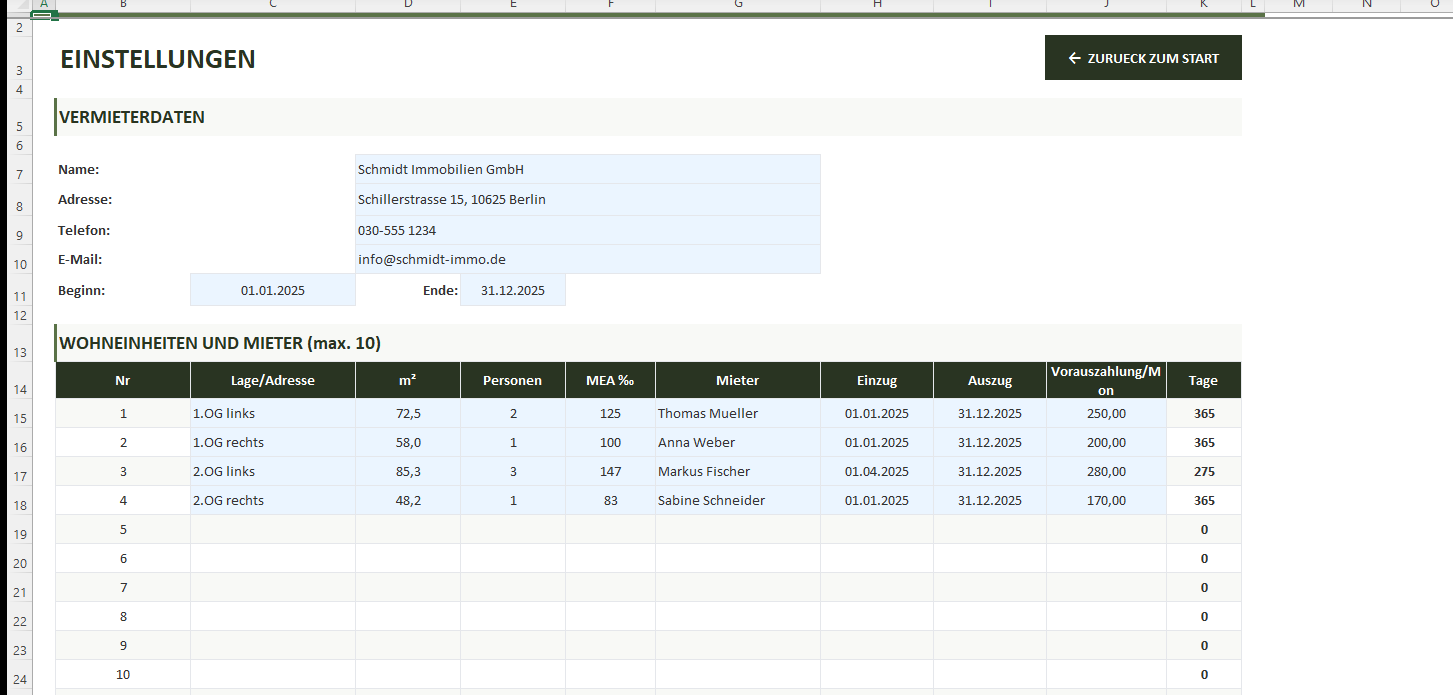Select the Vorauszahlung value 280,00

click(1104, 471)
